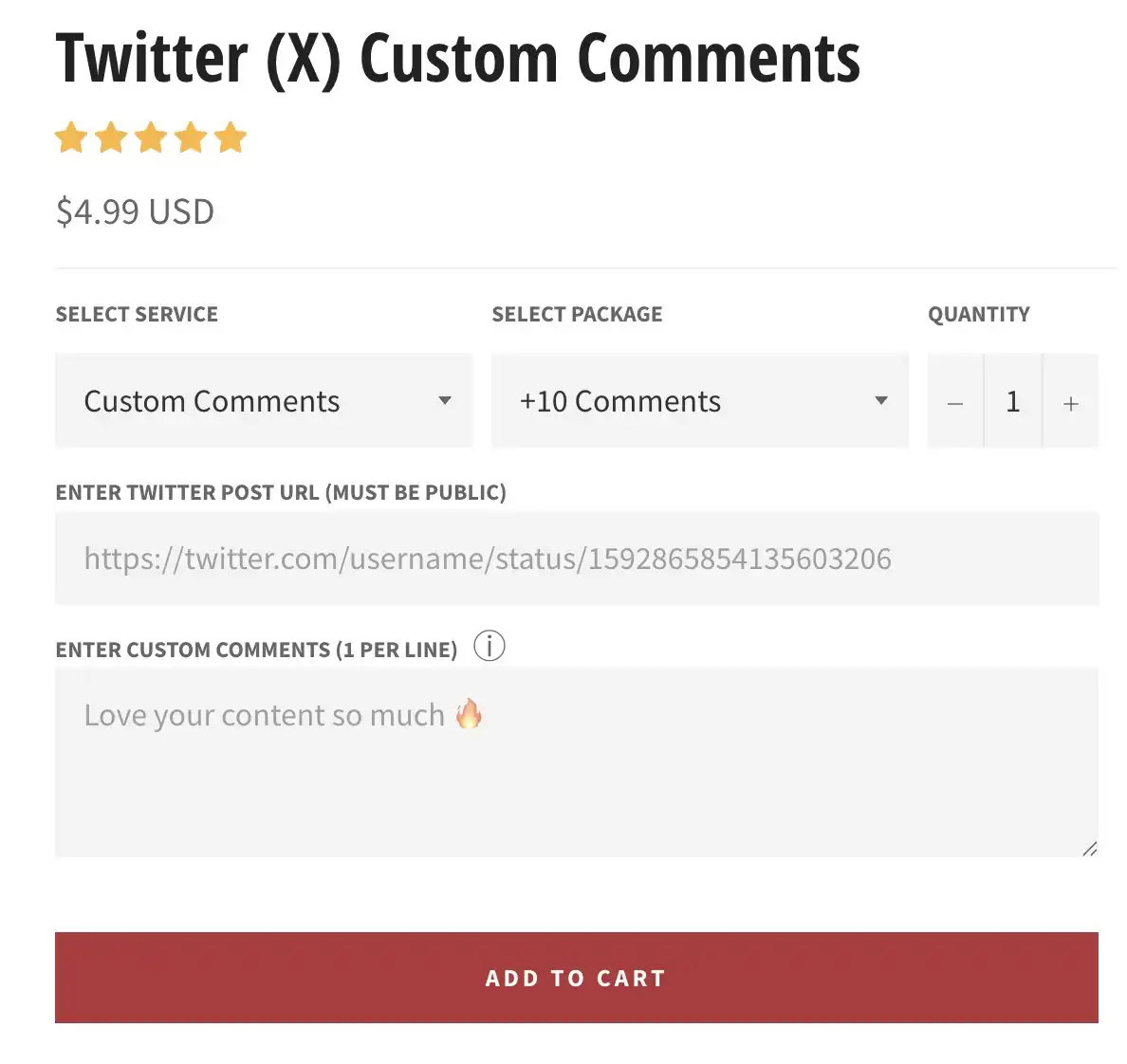Expand the +10 Comments package dropdown
This screenshot has height=1064, width=1127.
point(699,401)
